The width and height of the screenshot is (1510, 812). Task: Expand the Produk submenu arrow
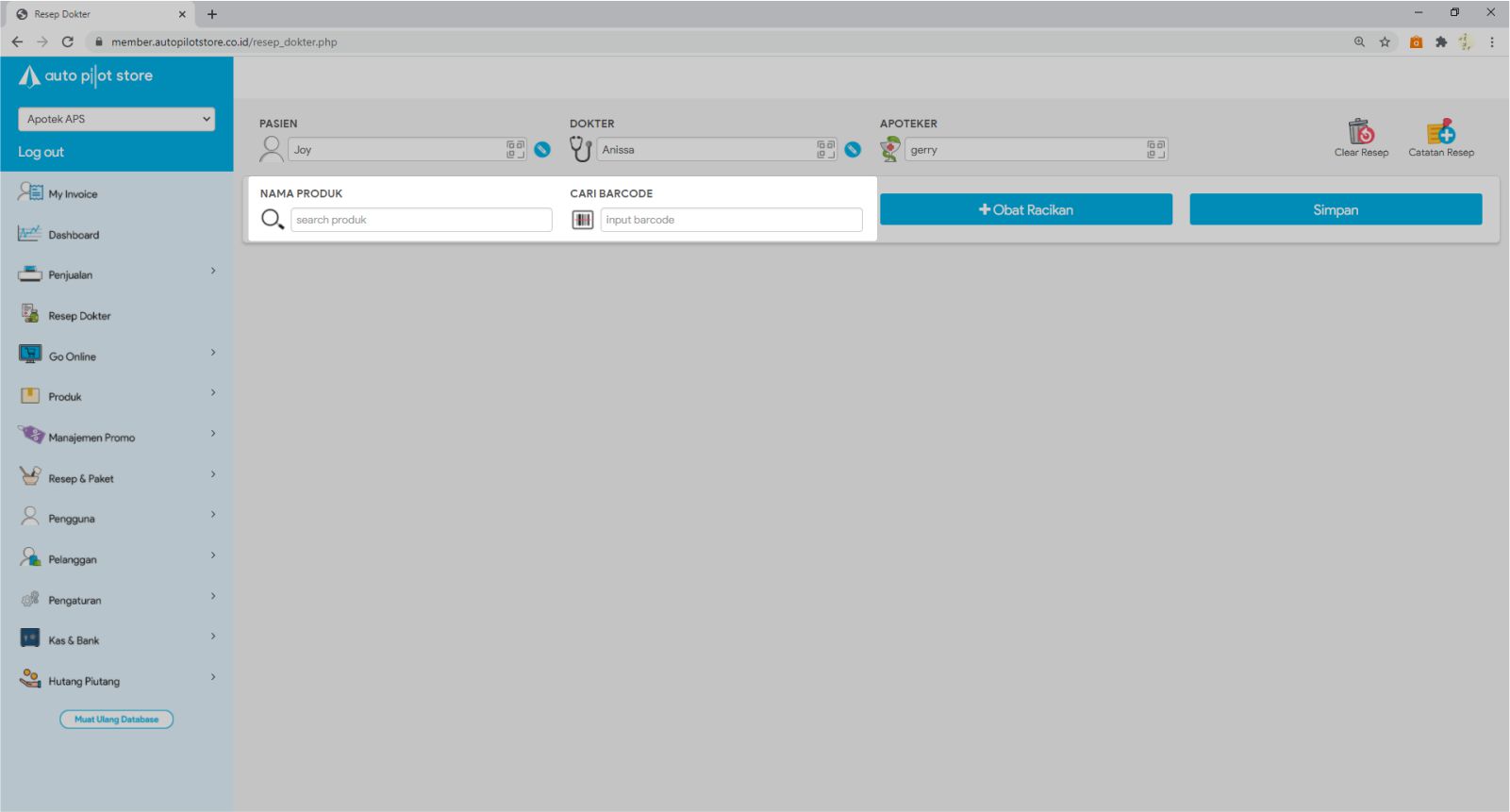[213, 393]
